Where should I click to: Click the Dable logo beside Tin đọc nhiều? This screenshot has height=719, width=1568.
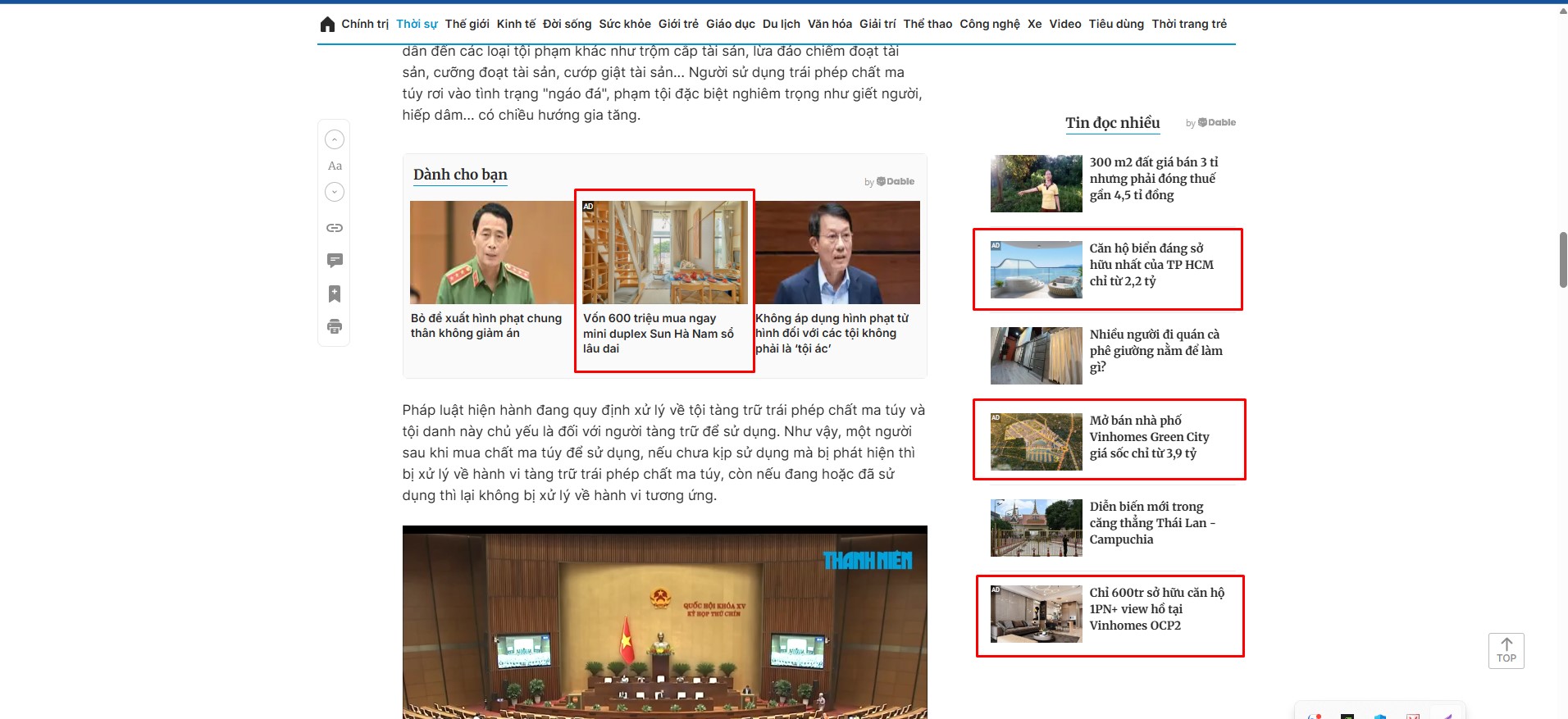pos(1217,122)
